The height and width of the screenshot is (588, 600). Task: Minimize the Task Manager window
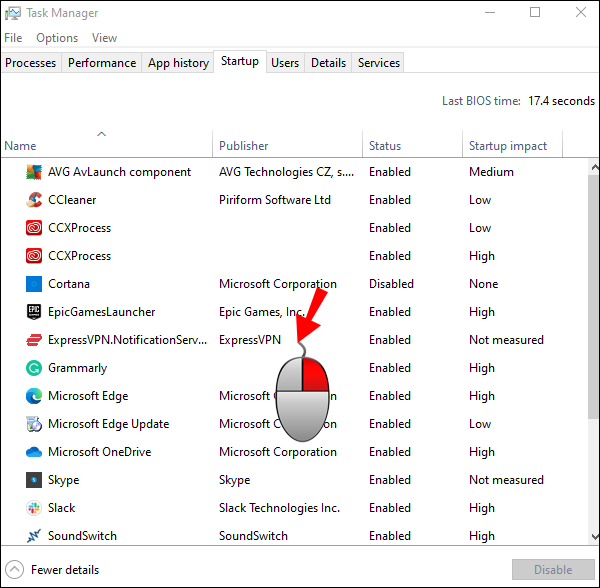(x=490, y=12)
